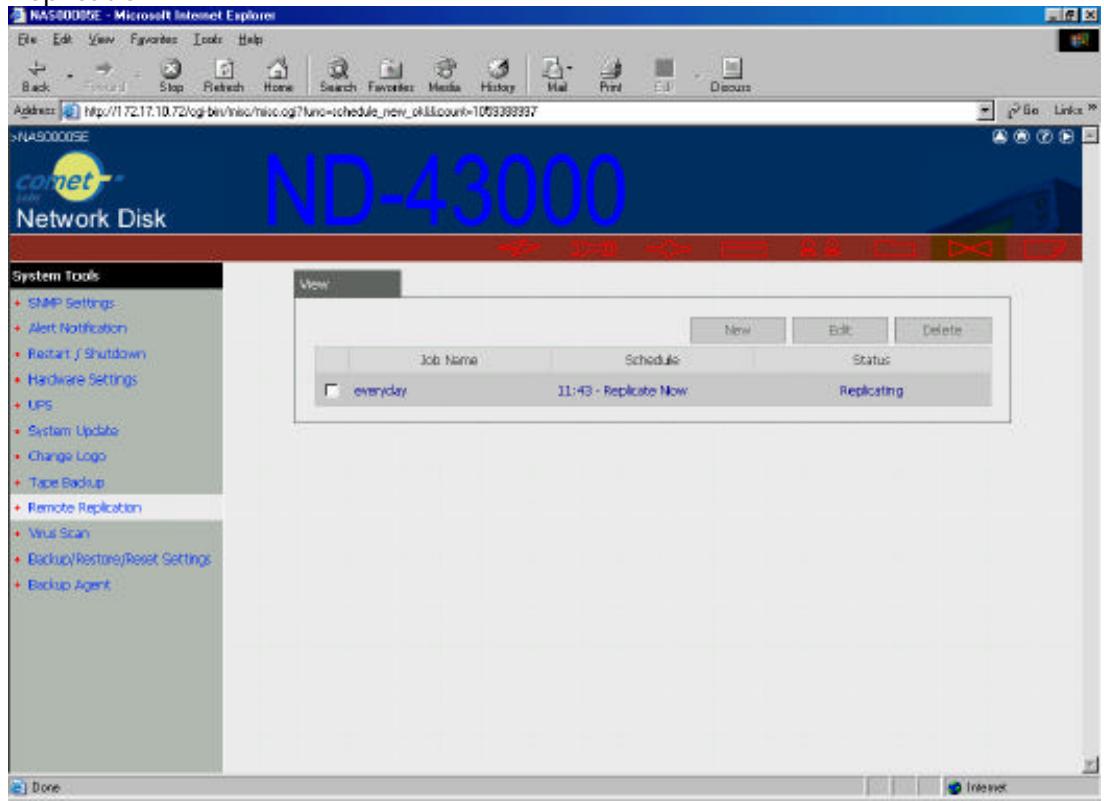Open the Back button history dropdown arrow
The image size is (1104, 801).
tap(70, 76)
